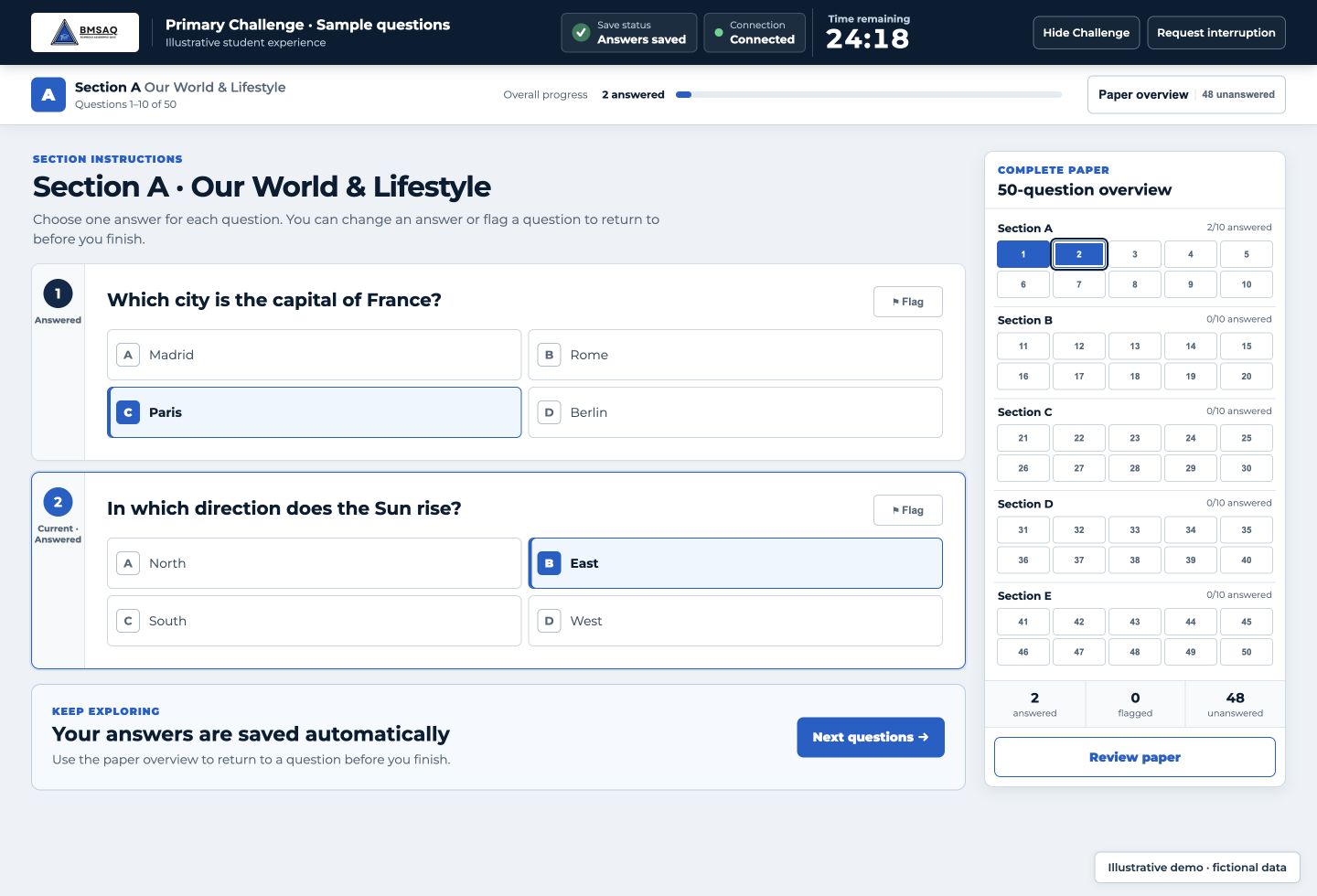The width and height of the screenshot is (1317, 896).
Task: Click question 1 number badge
Action: [x=58, y=293]
